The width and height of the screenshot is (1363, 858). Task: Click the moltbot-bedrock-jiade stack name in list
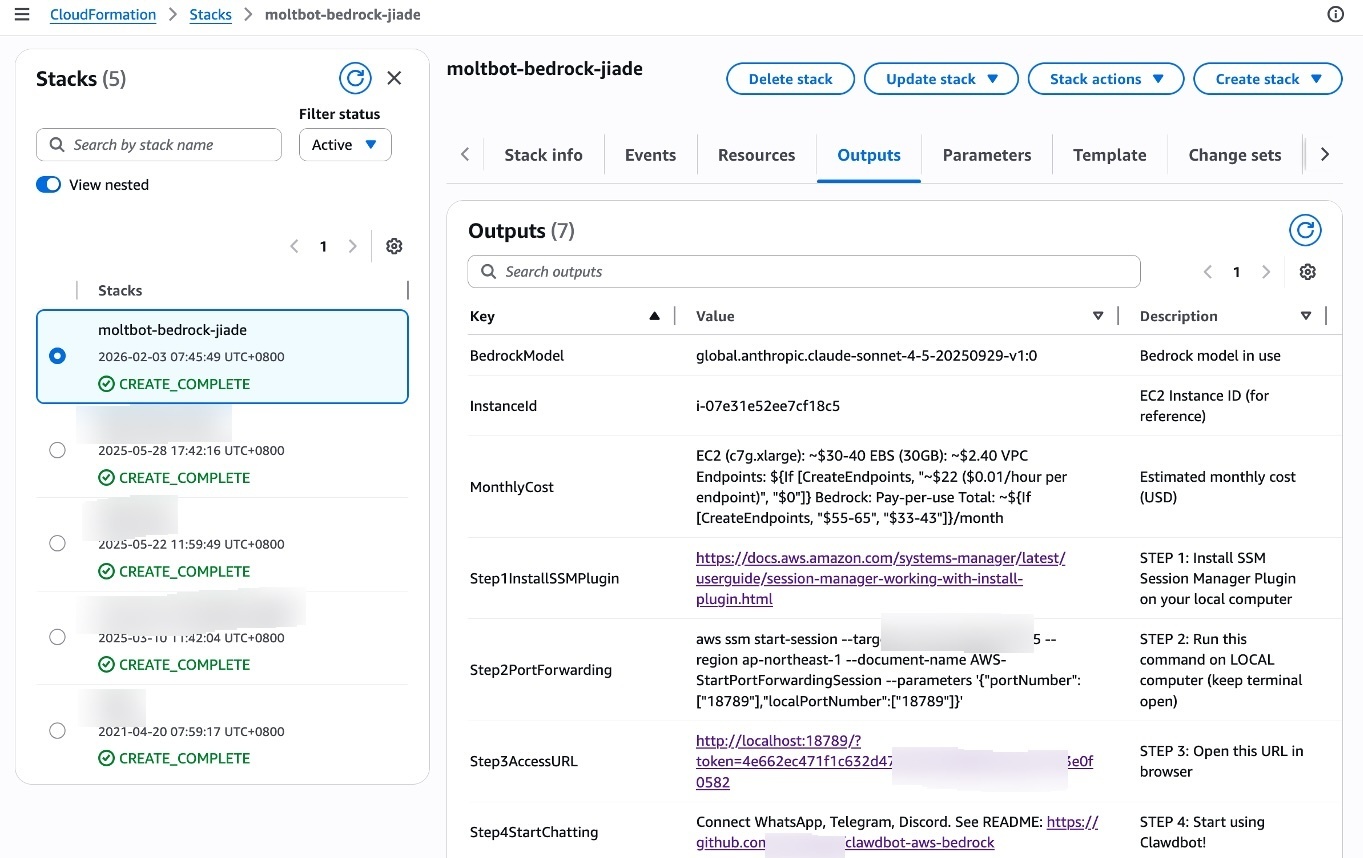click(x=172, y=330)
